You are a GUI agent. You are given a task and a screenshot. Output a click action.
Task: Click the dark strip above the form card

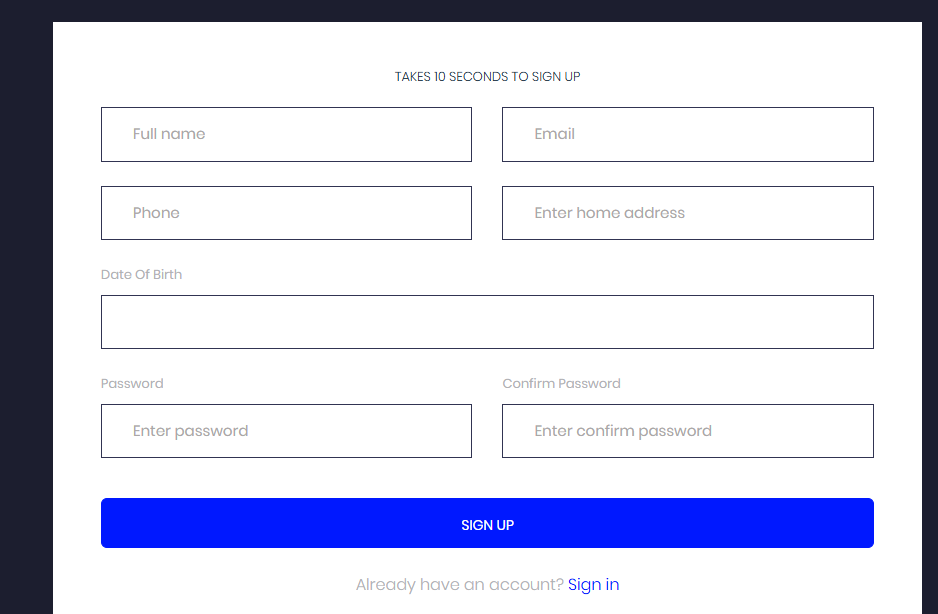pyautogui.click(x=487, y=10)
